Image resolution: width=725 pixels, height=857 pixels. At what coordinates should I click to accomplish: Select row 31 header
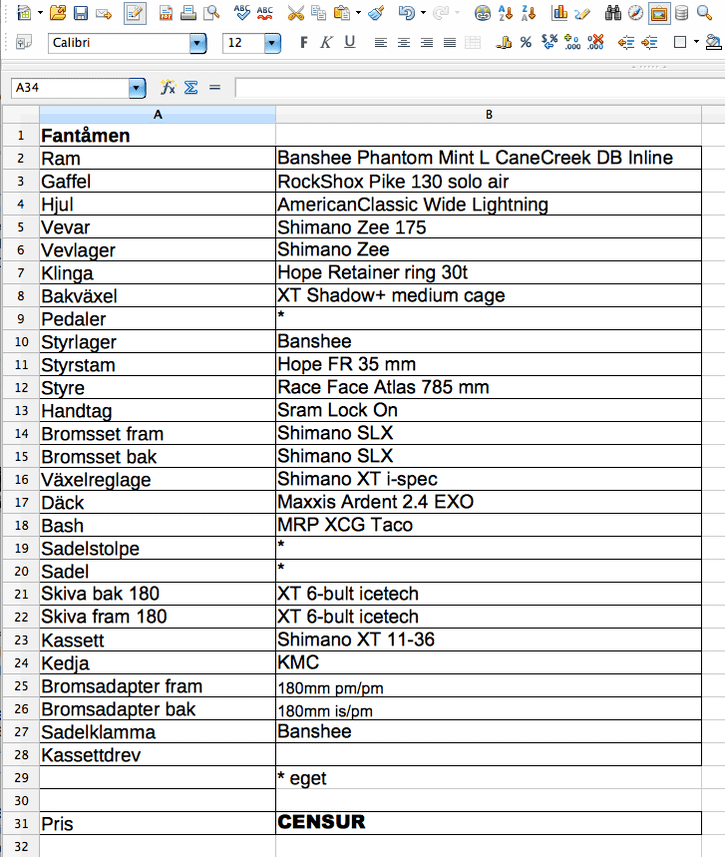21,823
